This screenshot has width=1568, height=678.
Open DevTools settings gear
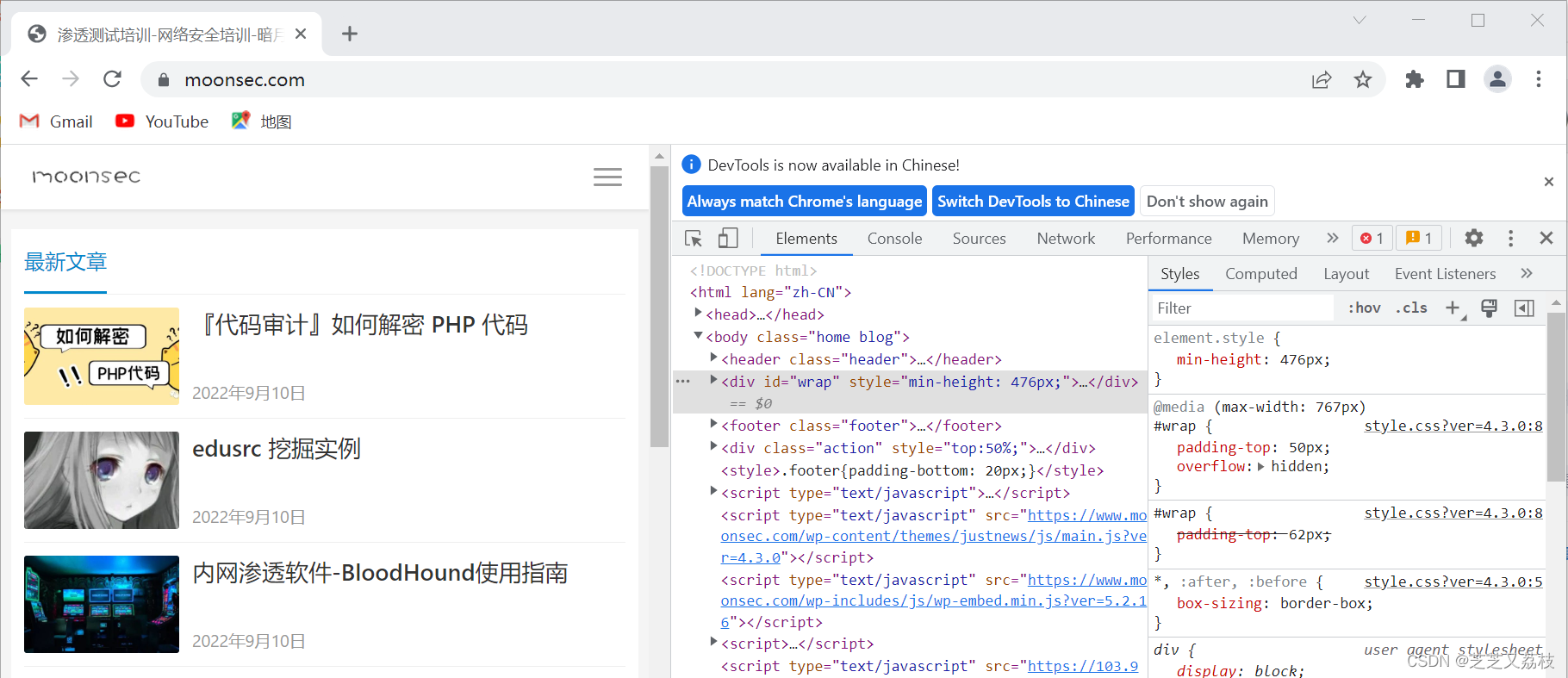coord(1474,238)
